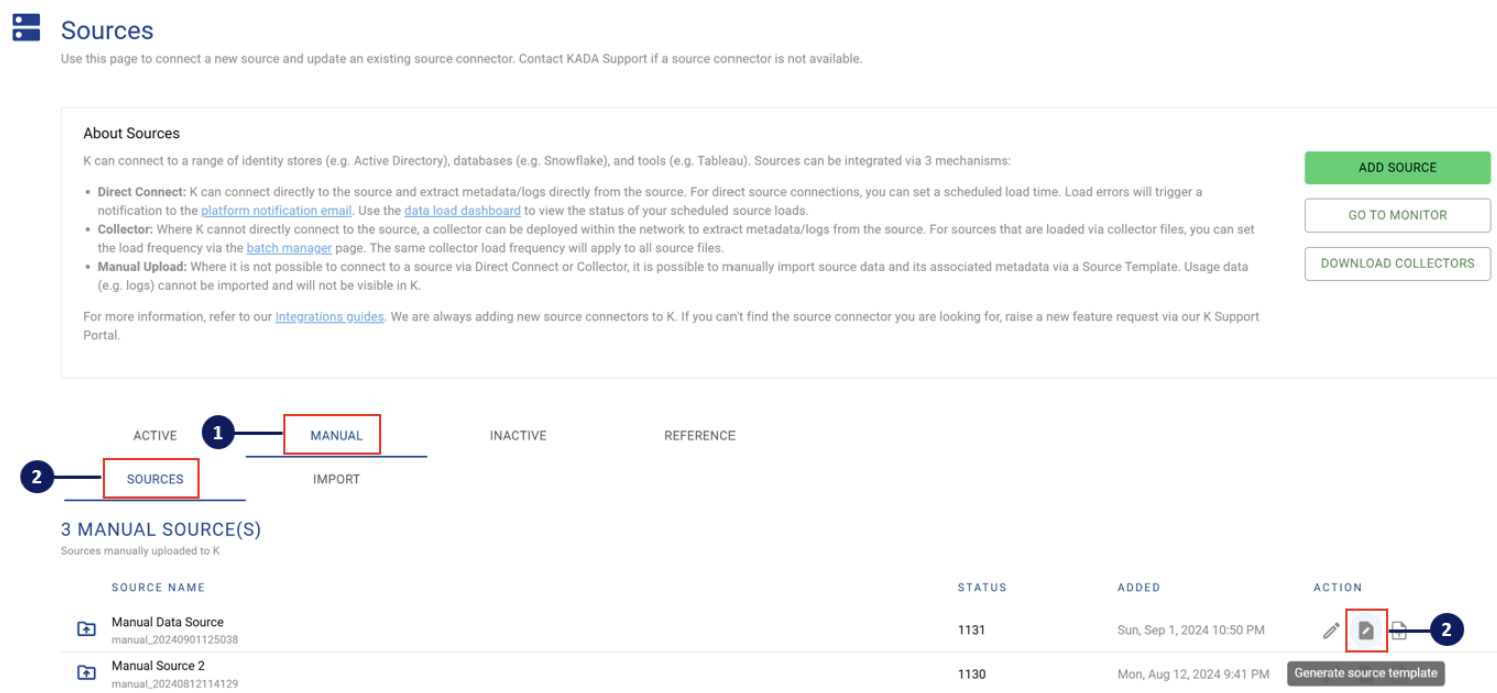The image size is (1497, 693).
Task: Click upload folder icon for Manual Data Source
Action: point(87,629)
